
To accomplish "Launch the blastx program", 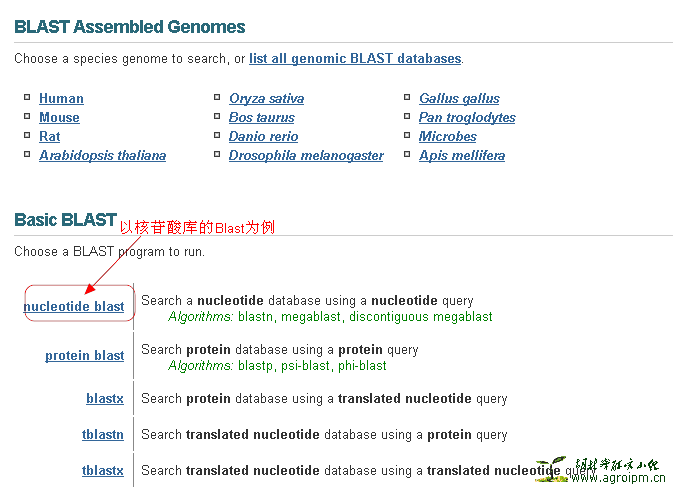I will click(105, 398).
